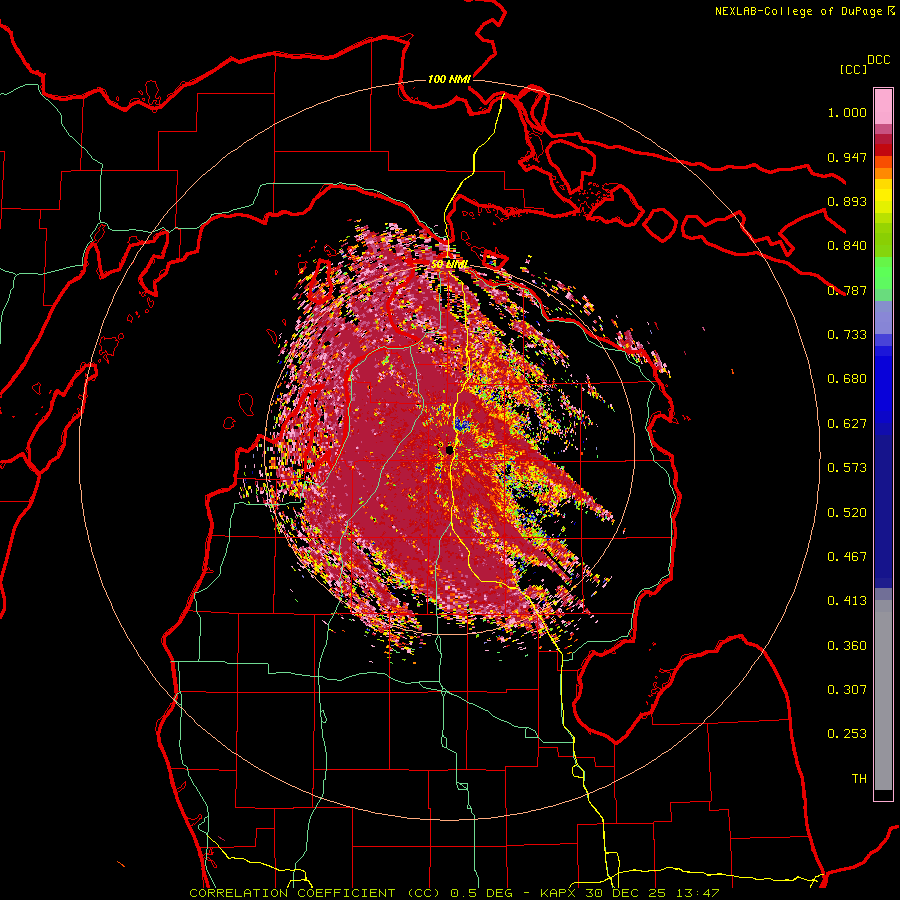The image size is (900, 900).
Task: Click the 0.733 legend value
Action: pos(847,335)
